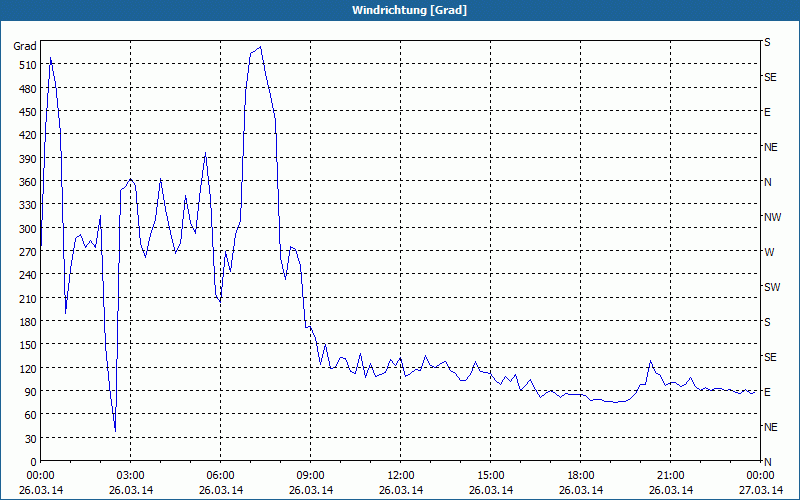Click the wind curve's highest peak after 07:00
800x500 pixels.
260,47
